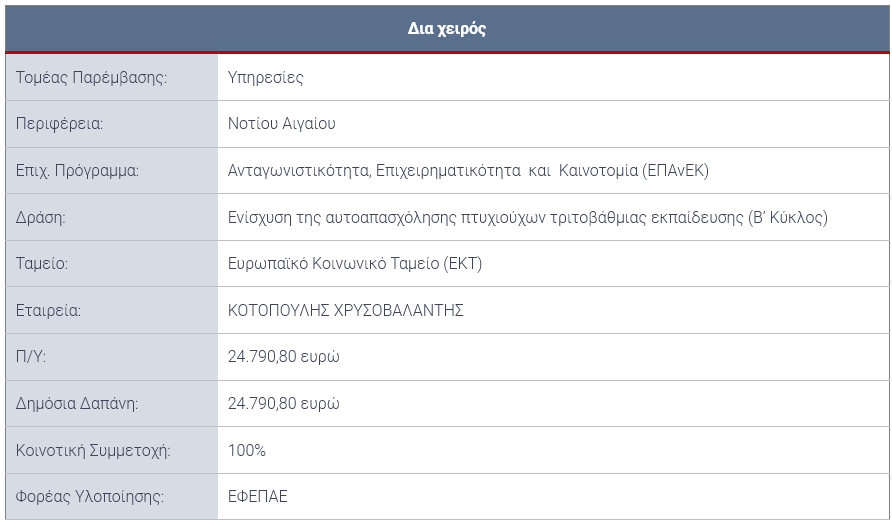Click the 'Νοτίου Αιγαίου' value

[x=282, y=123]
